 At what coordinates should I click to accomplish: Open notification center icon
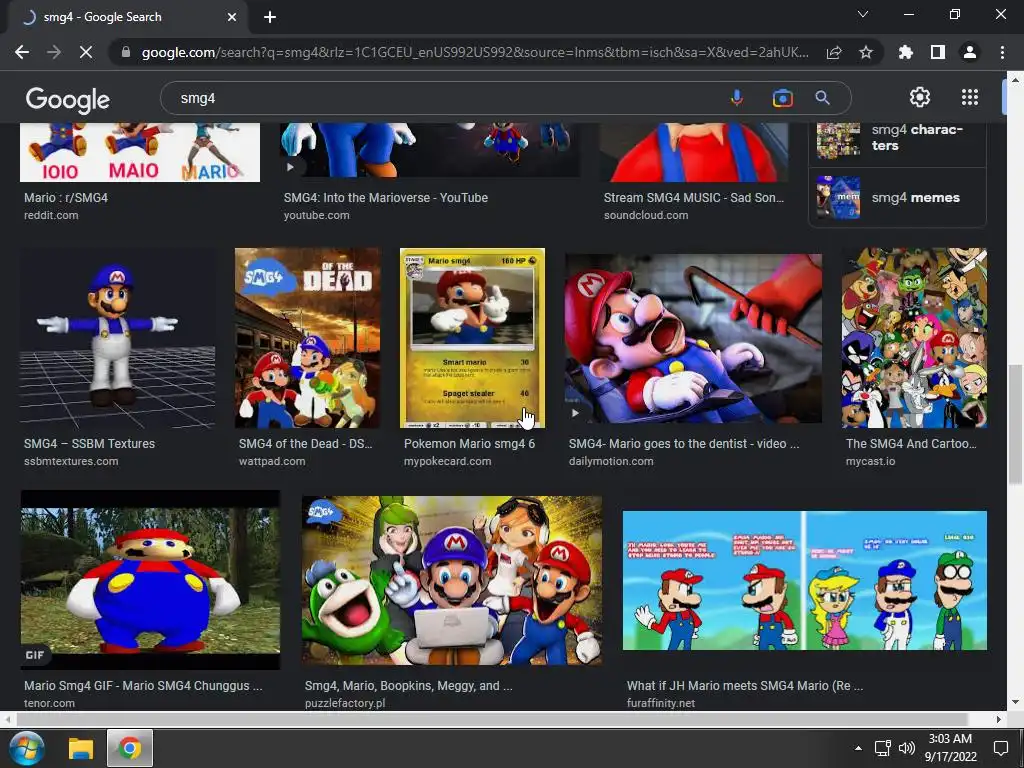(x=1000, y=748)
